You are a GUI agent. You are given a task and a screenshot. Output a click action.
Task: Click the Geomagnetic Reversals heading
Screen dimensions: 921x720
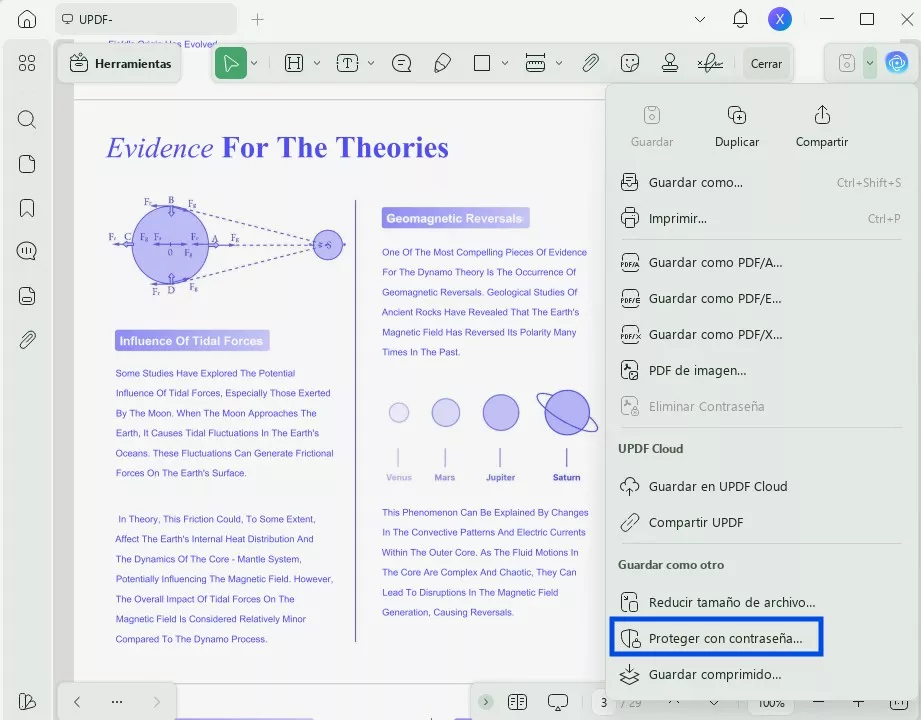[455, 218]
